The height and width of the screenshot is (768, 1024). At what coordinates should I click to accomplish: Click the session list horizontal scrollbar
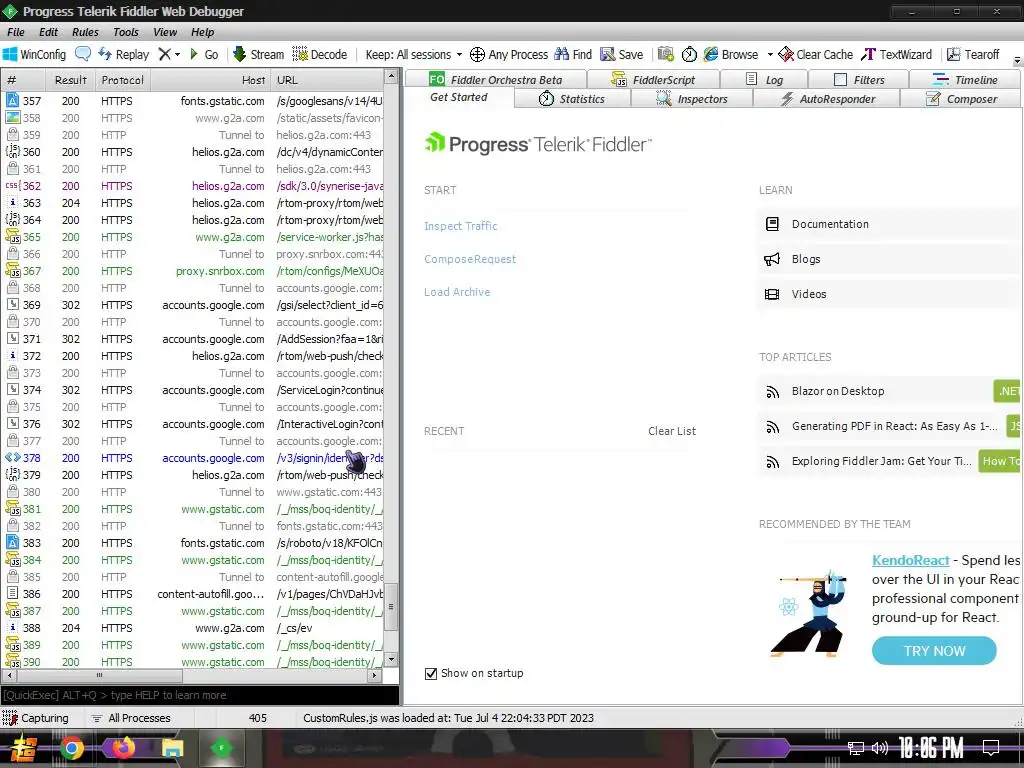point(98,675)
